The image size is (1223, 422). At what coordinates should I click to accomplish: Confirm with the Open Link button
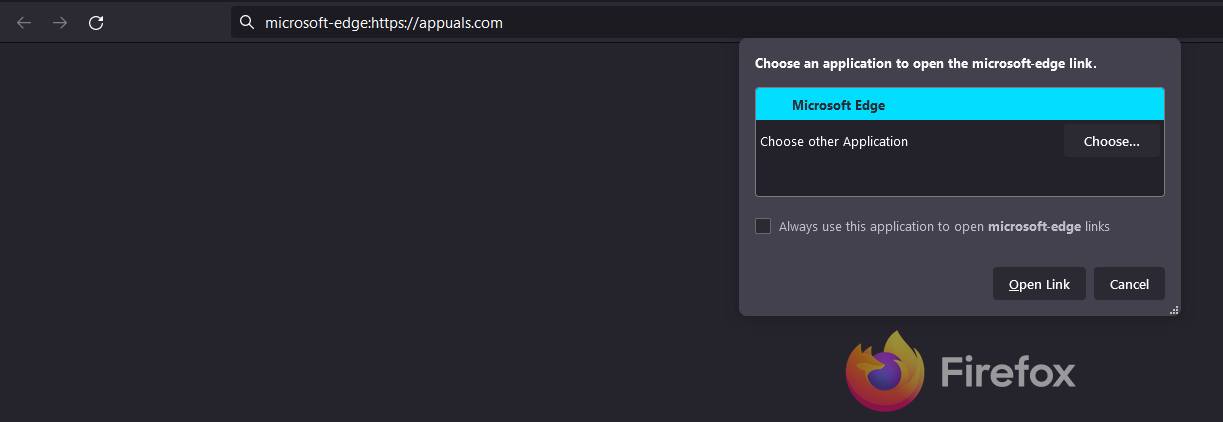pos(1039,284)
